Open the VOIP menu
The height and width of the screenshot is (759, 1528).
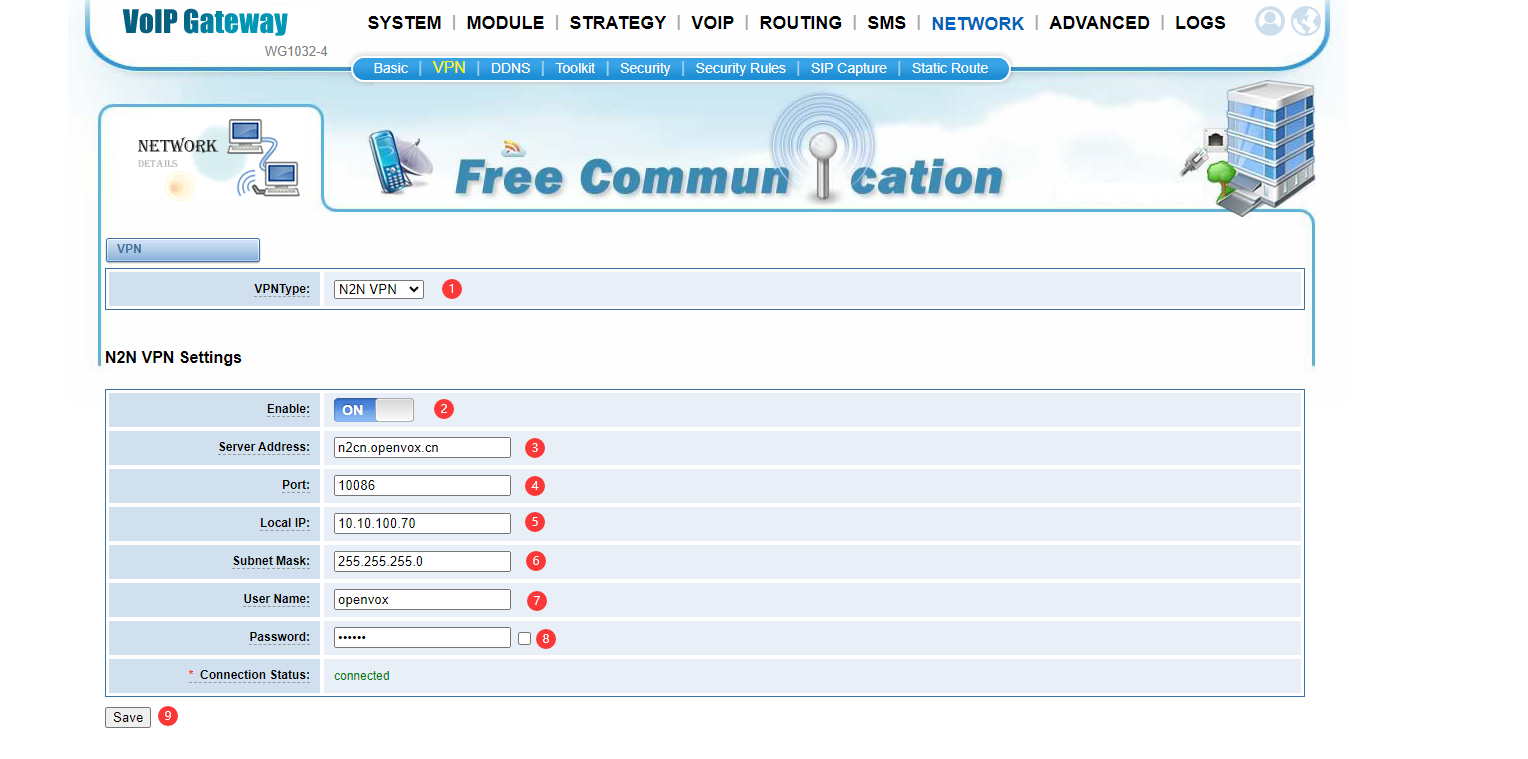pos(713,22)
